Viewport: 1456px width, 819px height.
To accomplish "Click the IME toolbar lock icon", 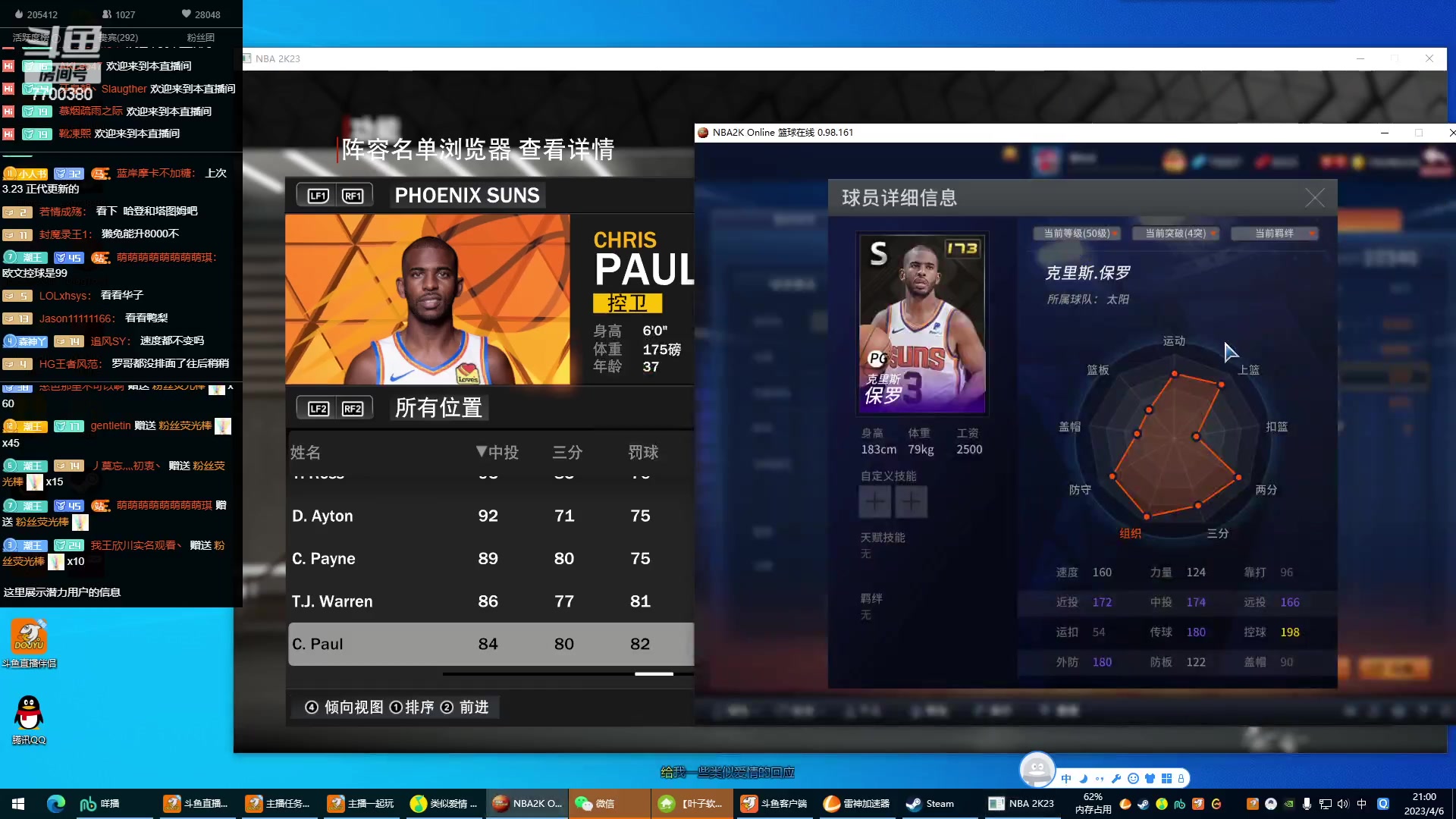I will (1181, 779).
